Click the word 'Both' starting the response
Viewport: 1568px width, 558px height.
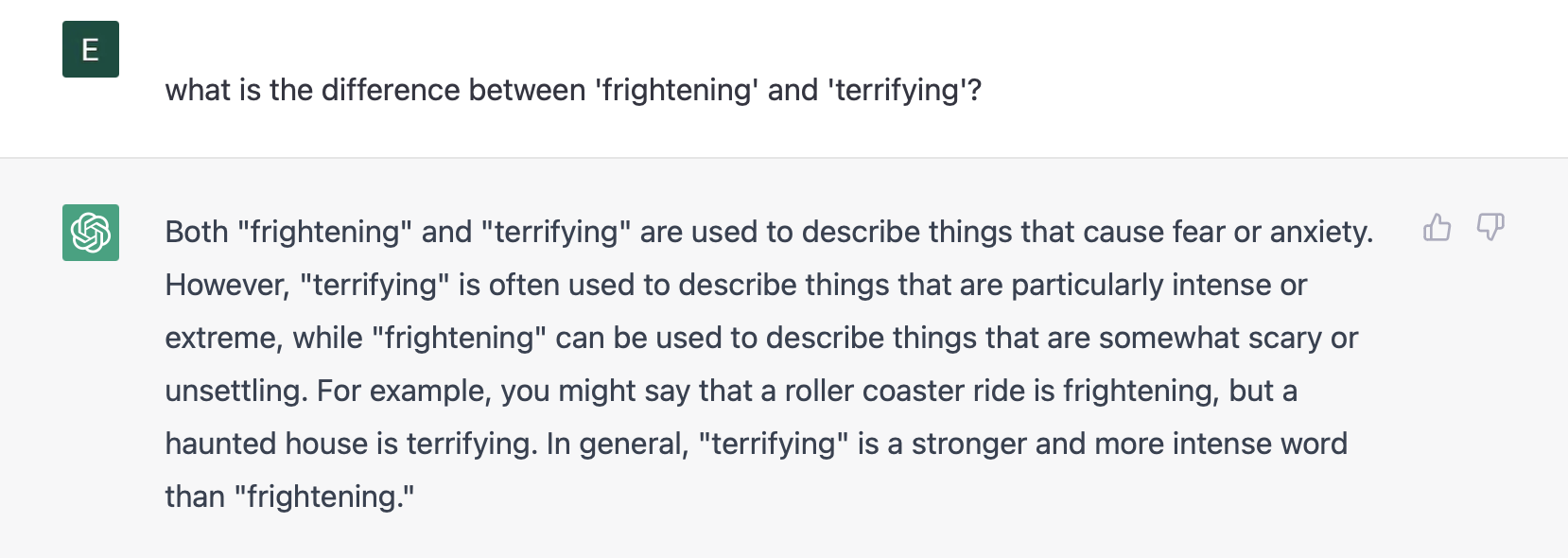click(197, 232)
